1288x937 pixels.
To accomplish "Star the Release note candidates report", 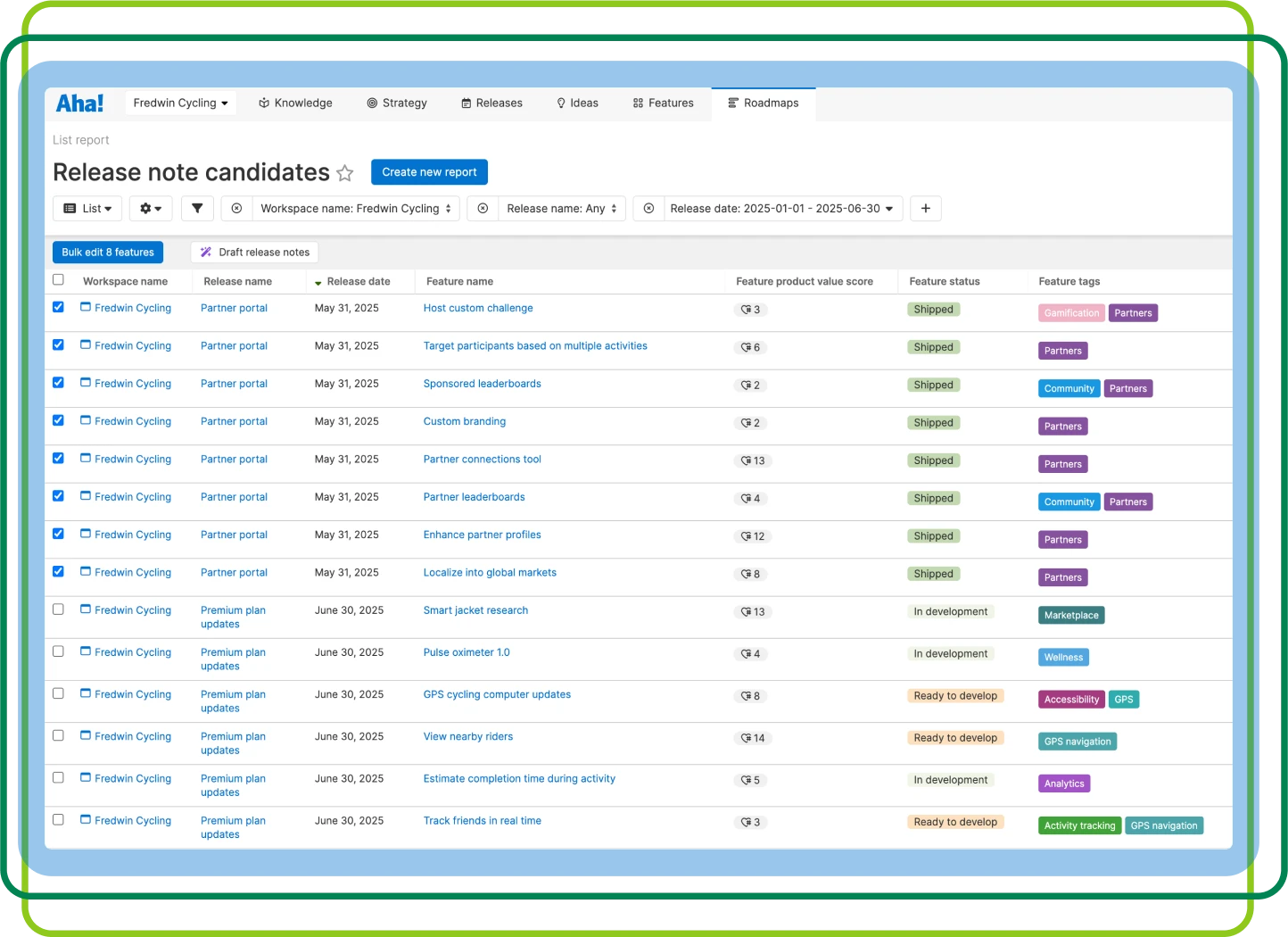I will tap(345, 173).
